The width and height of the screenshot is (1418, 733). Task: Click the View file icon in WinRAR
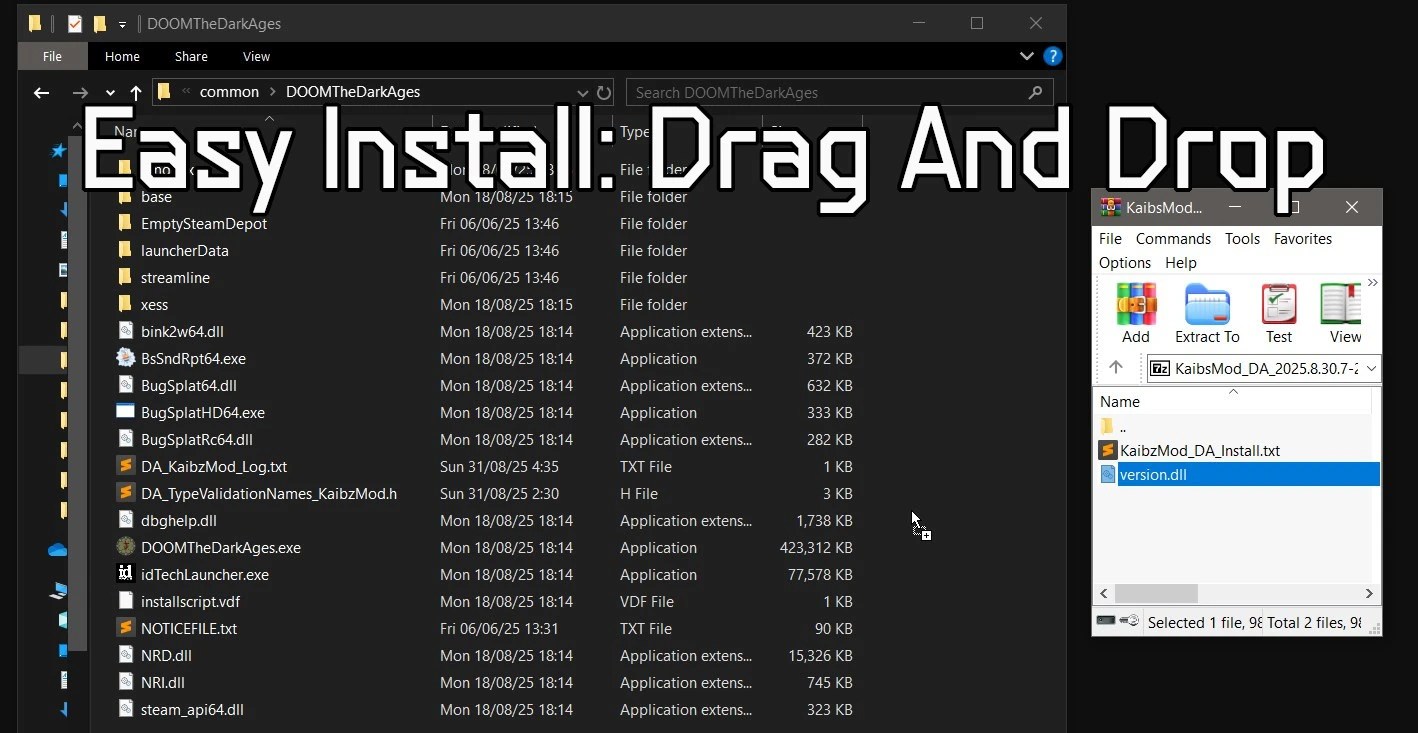point(1343,312)
